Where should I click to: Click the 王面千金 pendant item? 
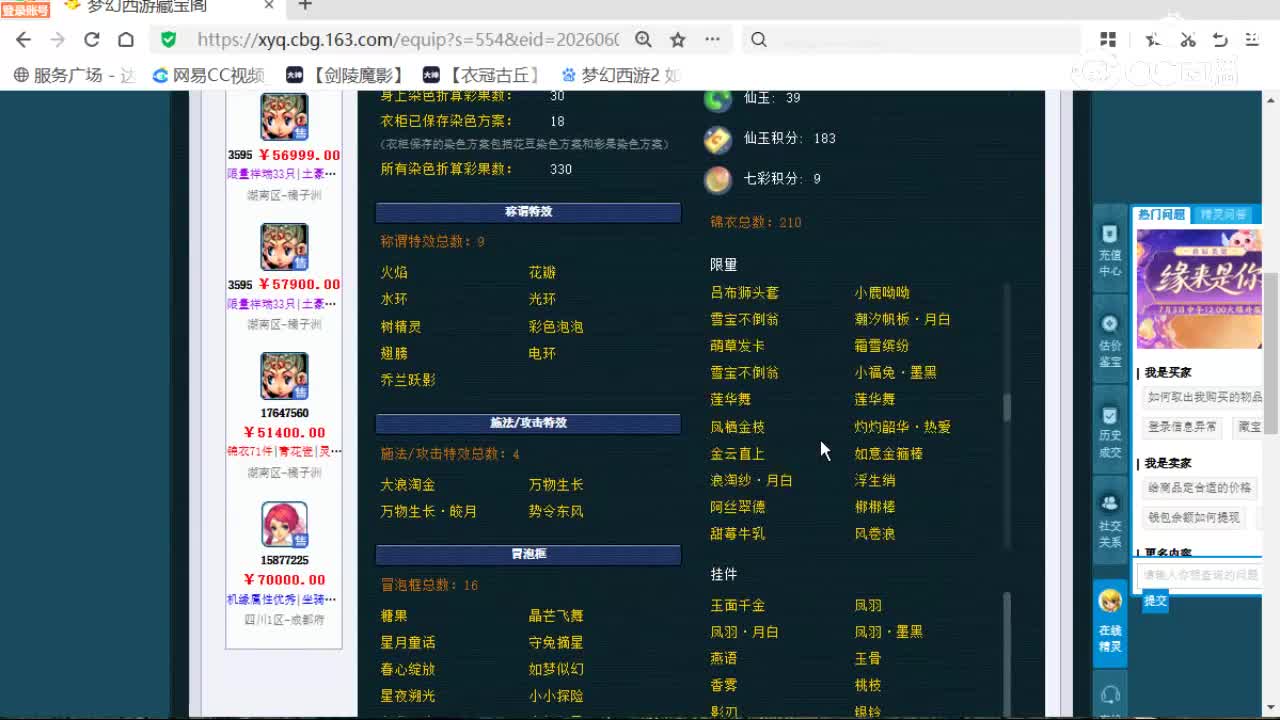[737, 606]
